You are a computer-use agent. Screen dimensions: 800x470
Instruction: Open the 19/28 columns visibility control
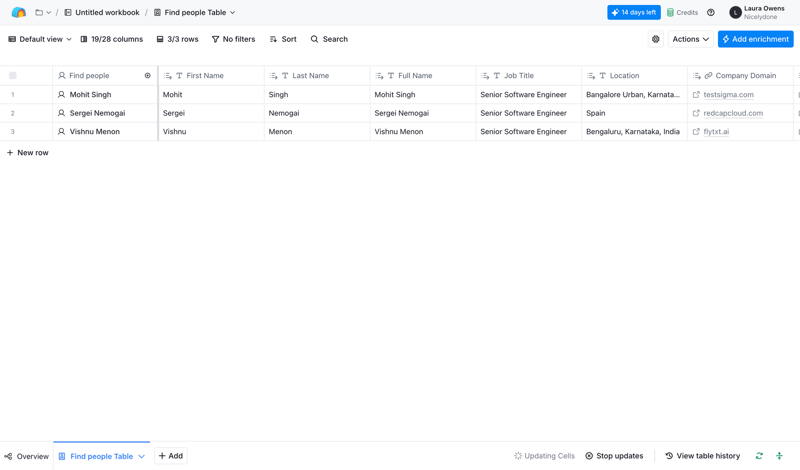tap(111, 39)
